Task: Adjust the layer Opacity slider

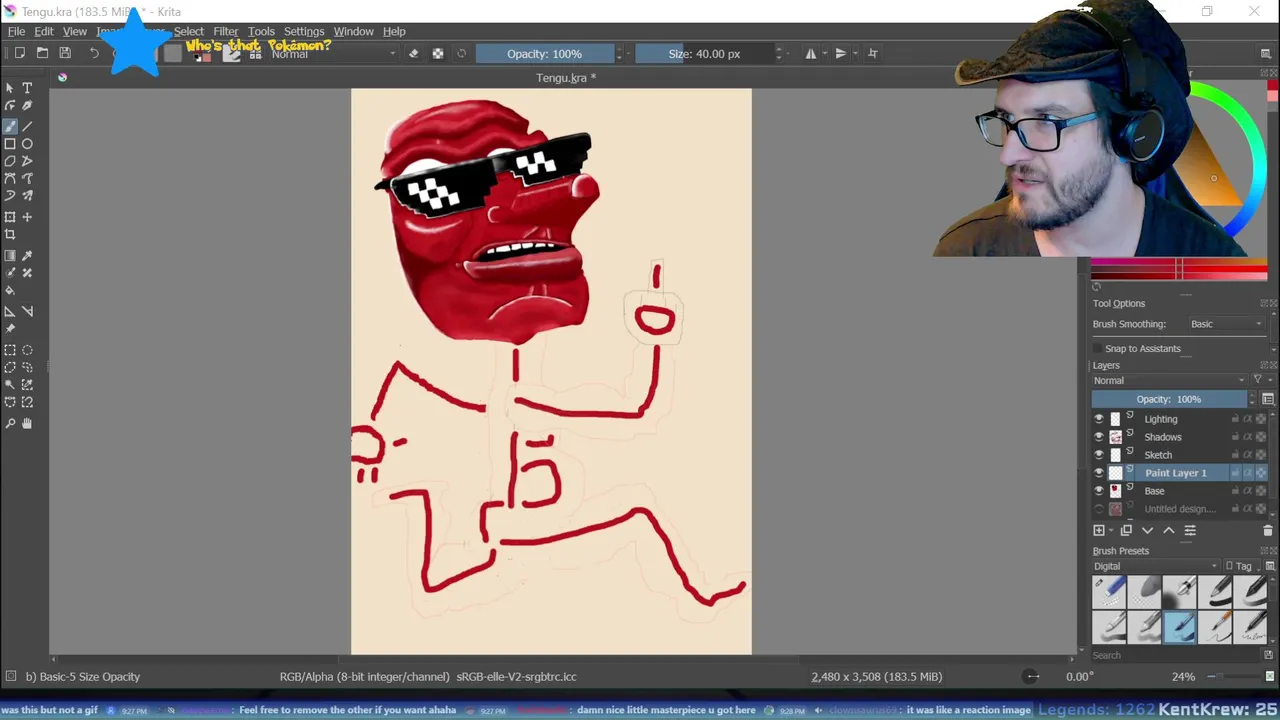Action: pyautogui.click(x=1169, y=399)
